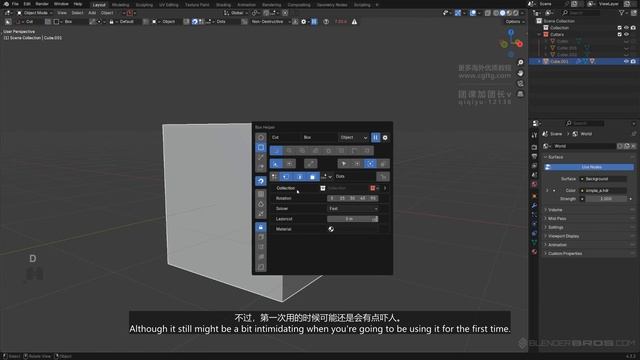Select Cube.001 row in the outliner
640x360 pixels.
pos(584,61)
